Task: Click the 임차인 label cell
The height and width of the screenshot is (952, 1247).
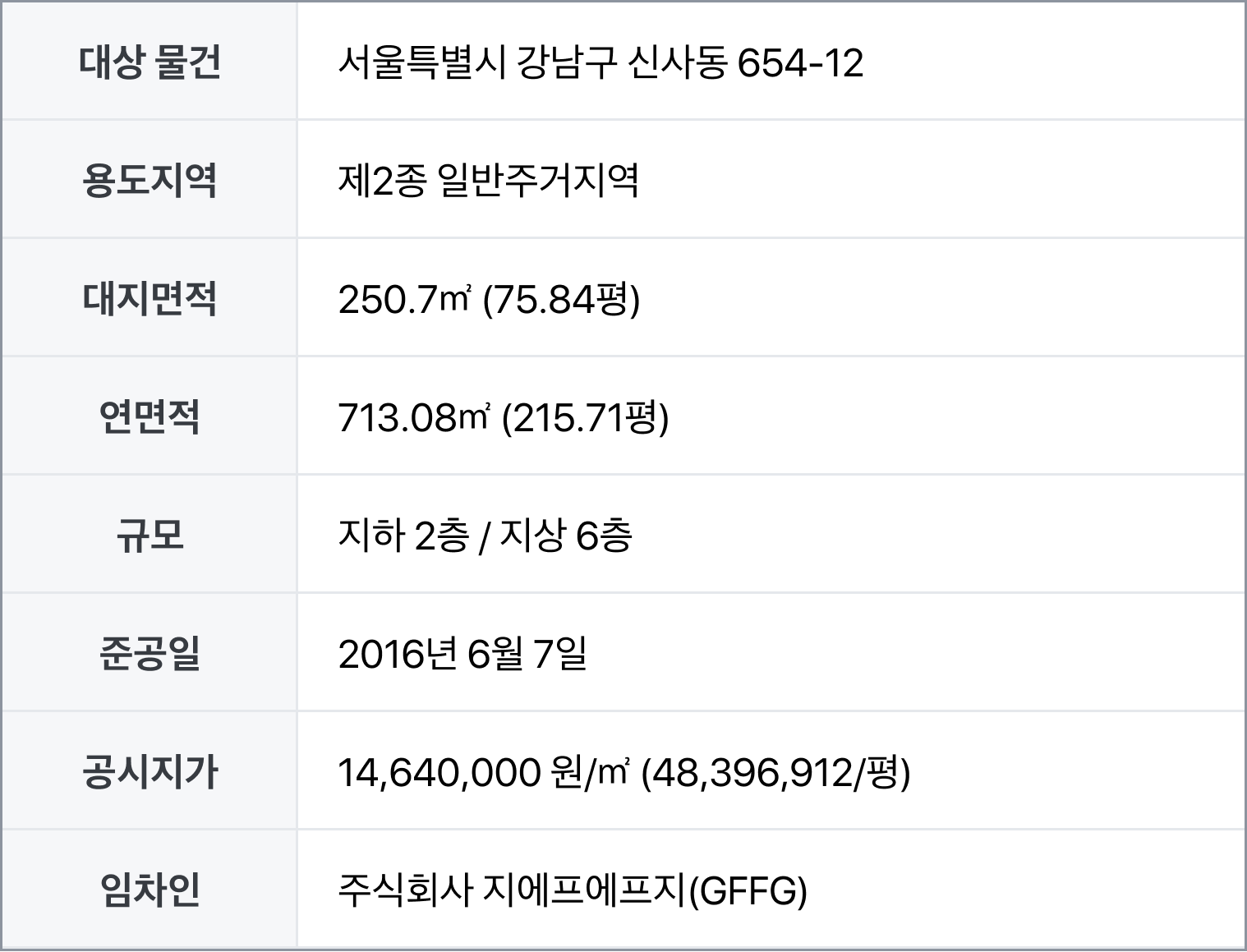Action: 150,890
